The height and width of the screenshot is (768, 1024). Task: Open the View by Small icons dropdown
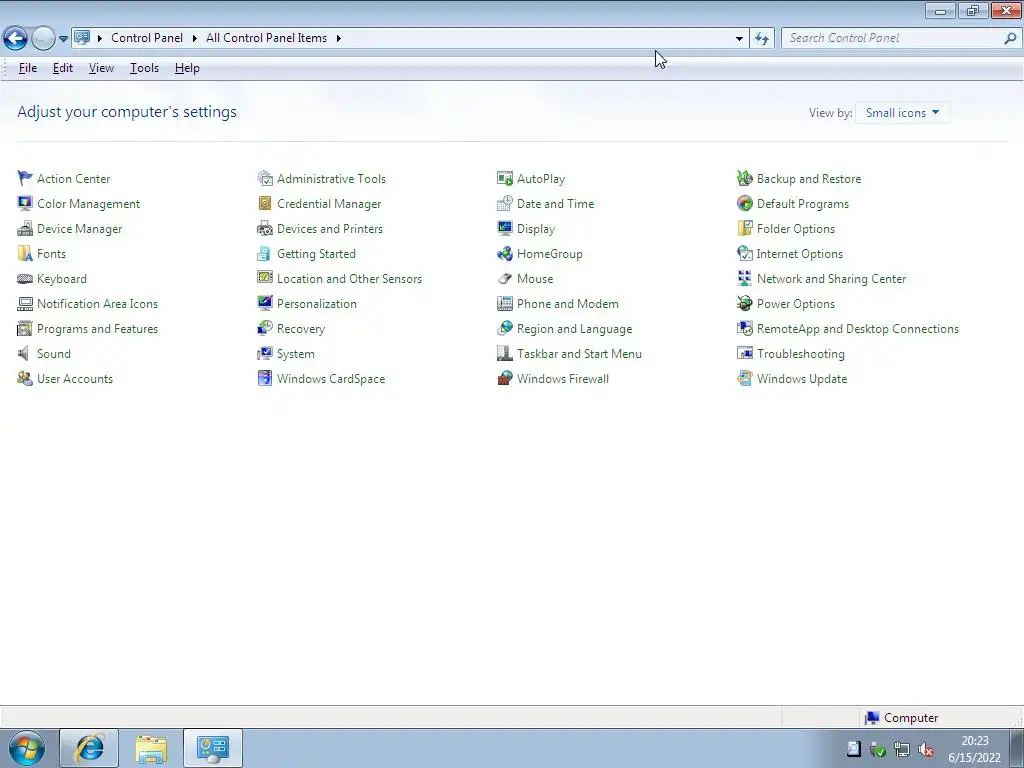pos(903,112)
